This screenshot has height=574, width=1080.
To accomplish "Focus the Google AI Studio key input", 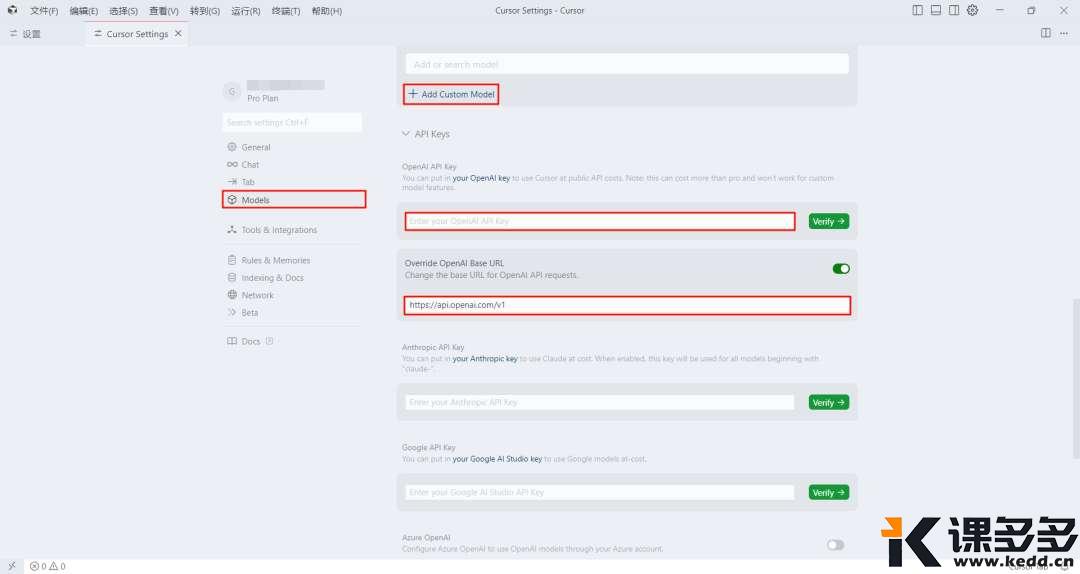I will click(x=599, y=493).
